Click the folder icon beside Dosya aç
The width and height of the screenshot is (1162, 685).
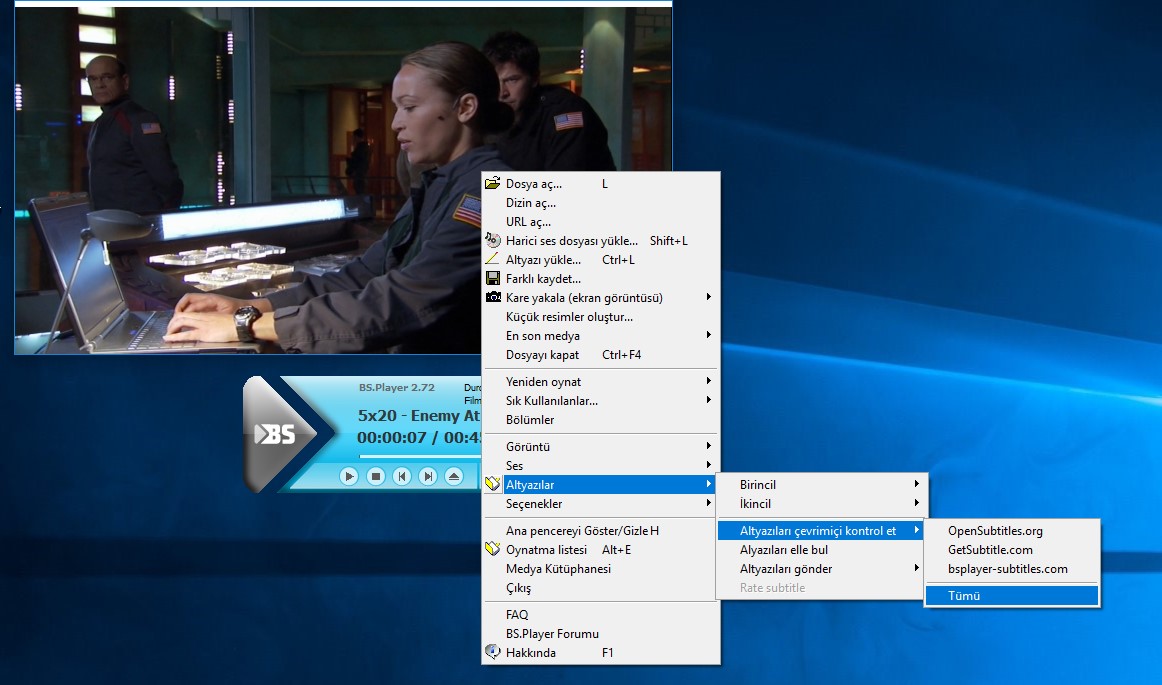coord(492,184)
